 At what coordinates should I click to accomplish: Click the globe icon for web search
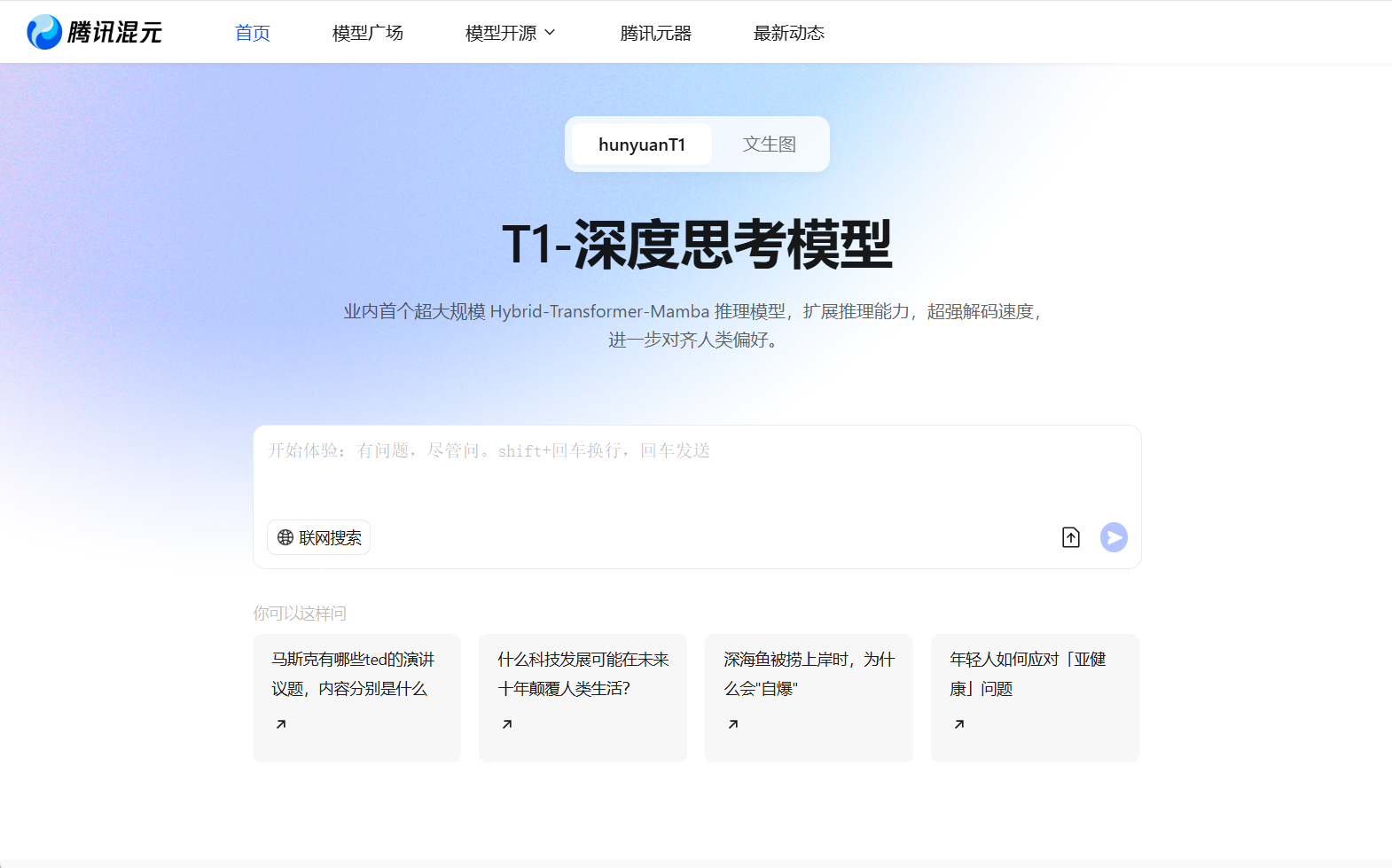click(x=285, y=537)
